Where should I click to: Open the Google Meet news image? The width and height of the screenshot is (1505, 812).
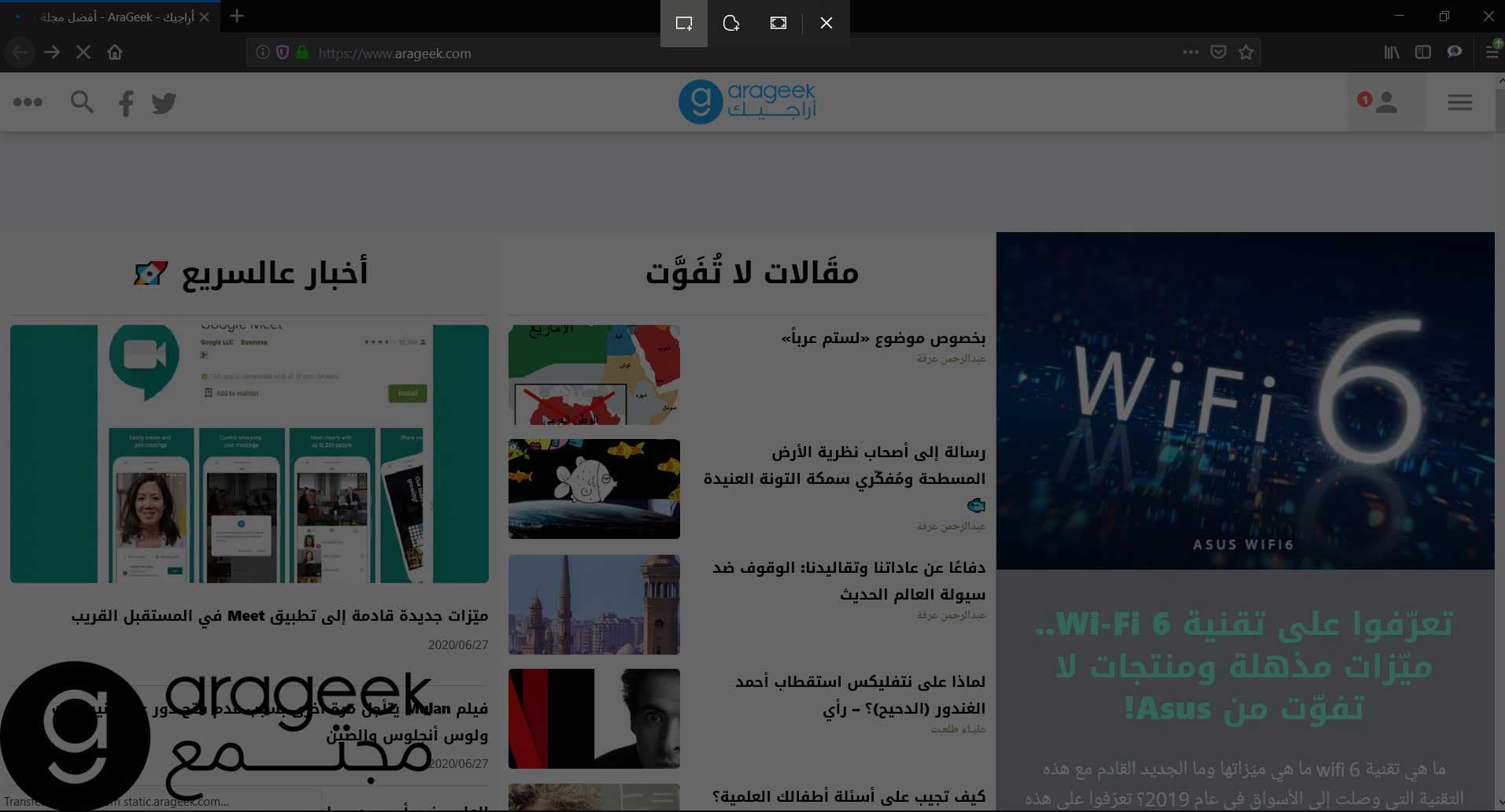pos(250,454)
